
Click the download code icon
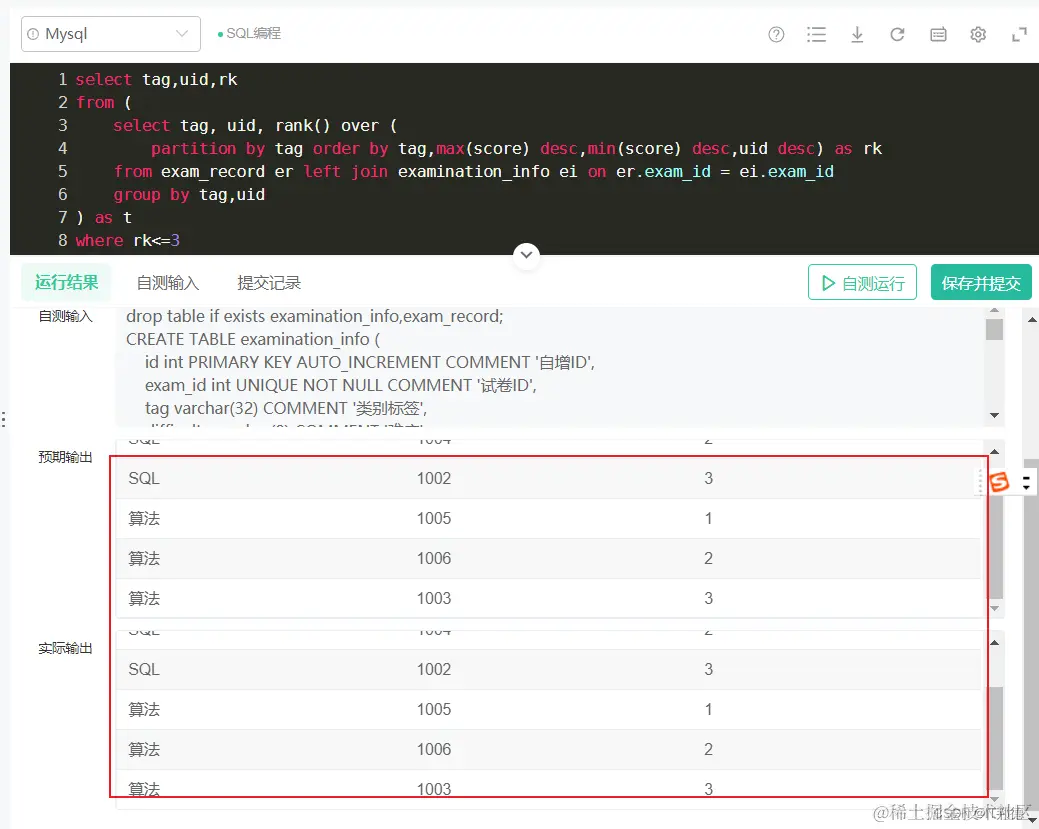857,34
